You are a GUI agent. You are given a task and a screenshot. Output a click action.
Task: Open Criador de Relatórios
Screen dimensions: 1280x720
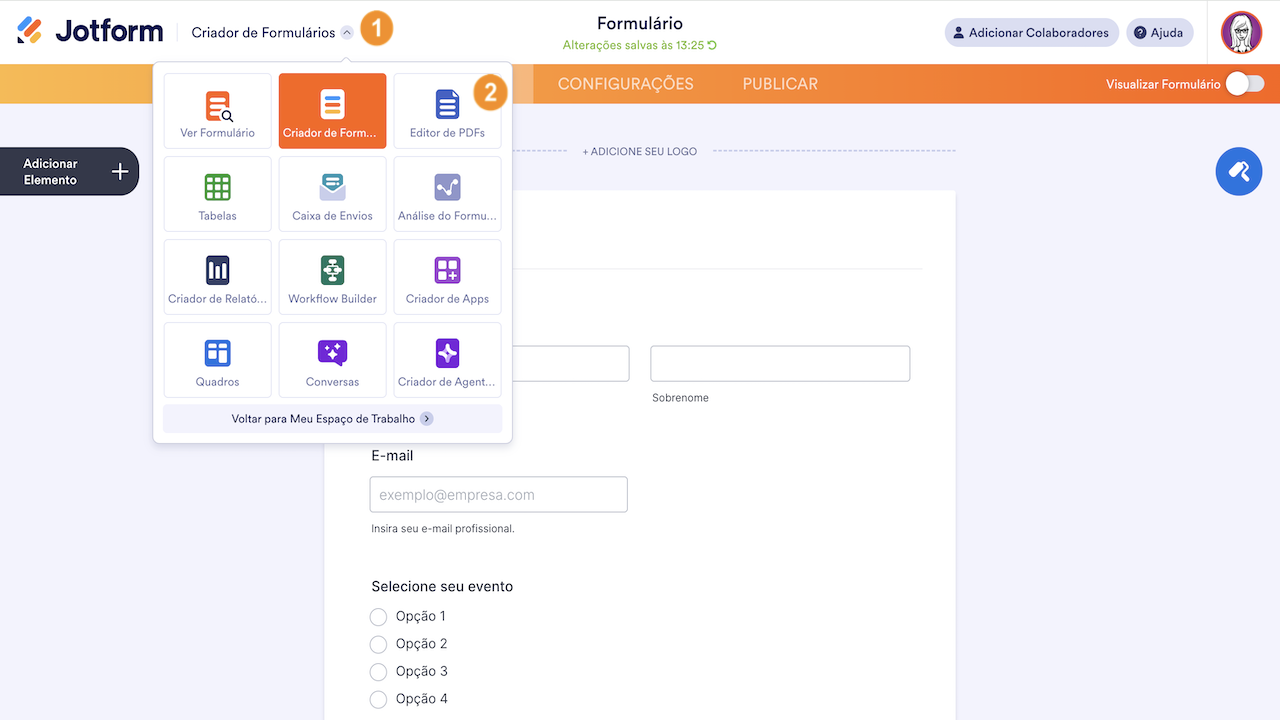pyautogui.click(x=217, y=276)
